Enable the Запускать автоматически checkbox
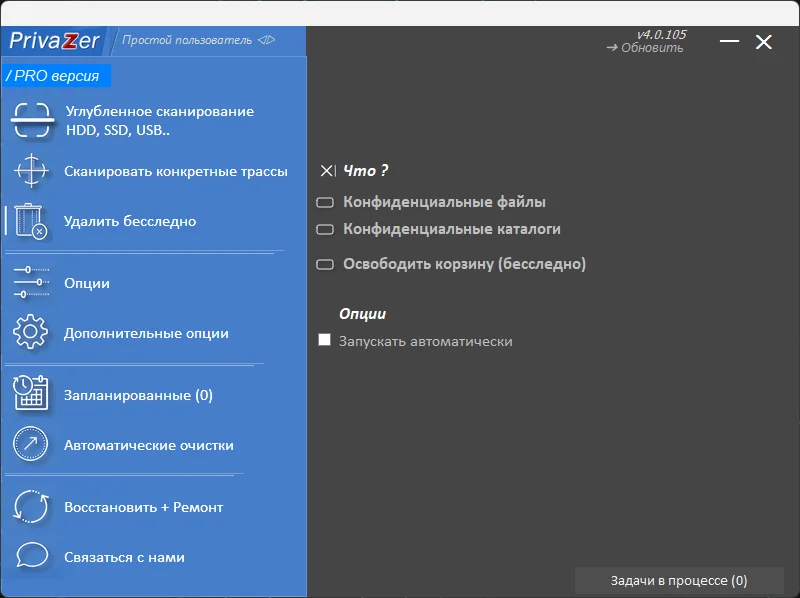The image size is (800, 598). [324, 341]
